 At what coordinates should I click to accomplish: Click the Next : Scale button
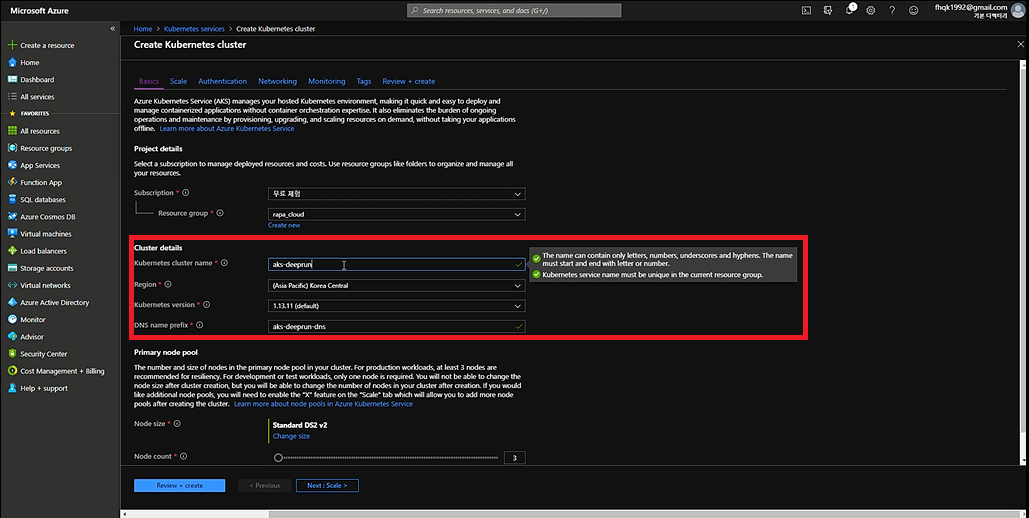point(327,485)
